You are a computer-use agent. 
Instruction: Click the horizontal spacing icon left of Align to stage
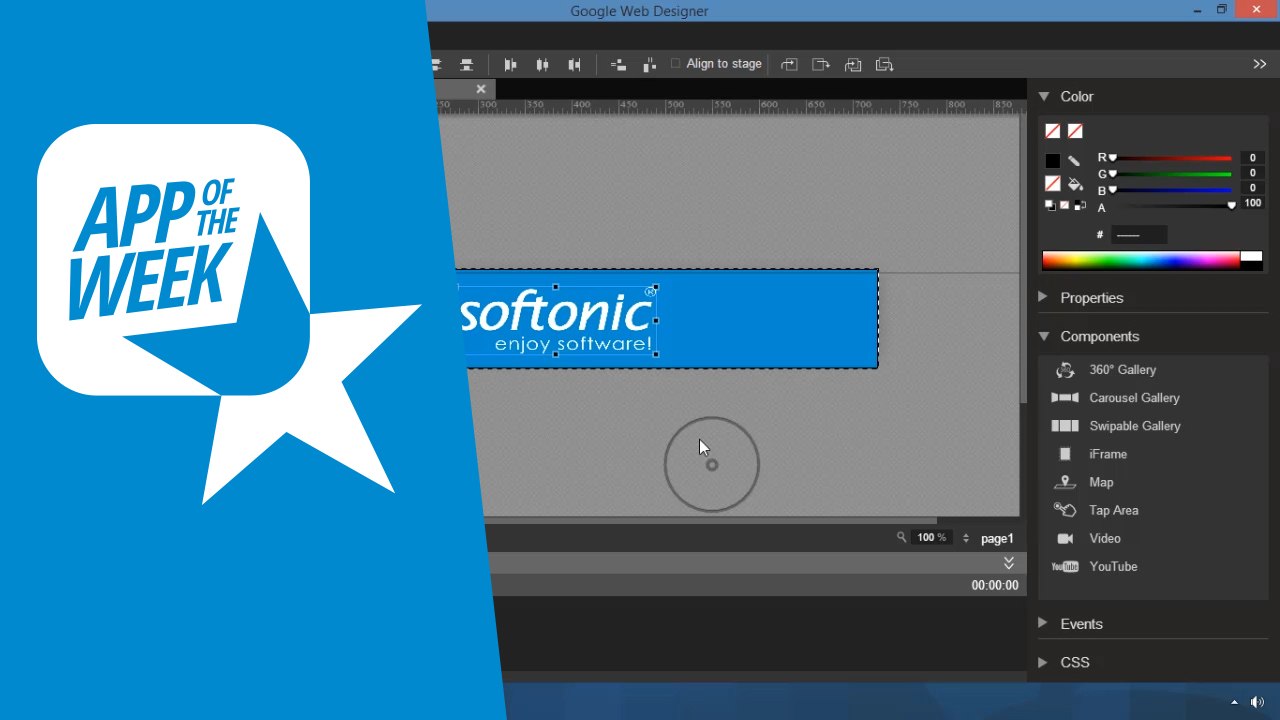pyautogui.click(x=618, y=64)
